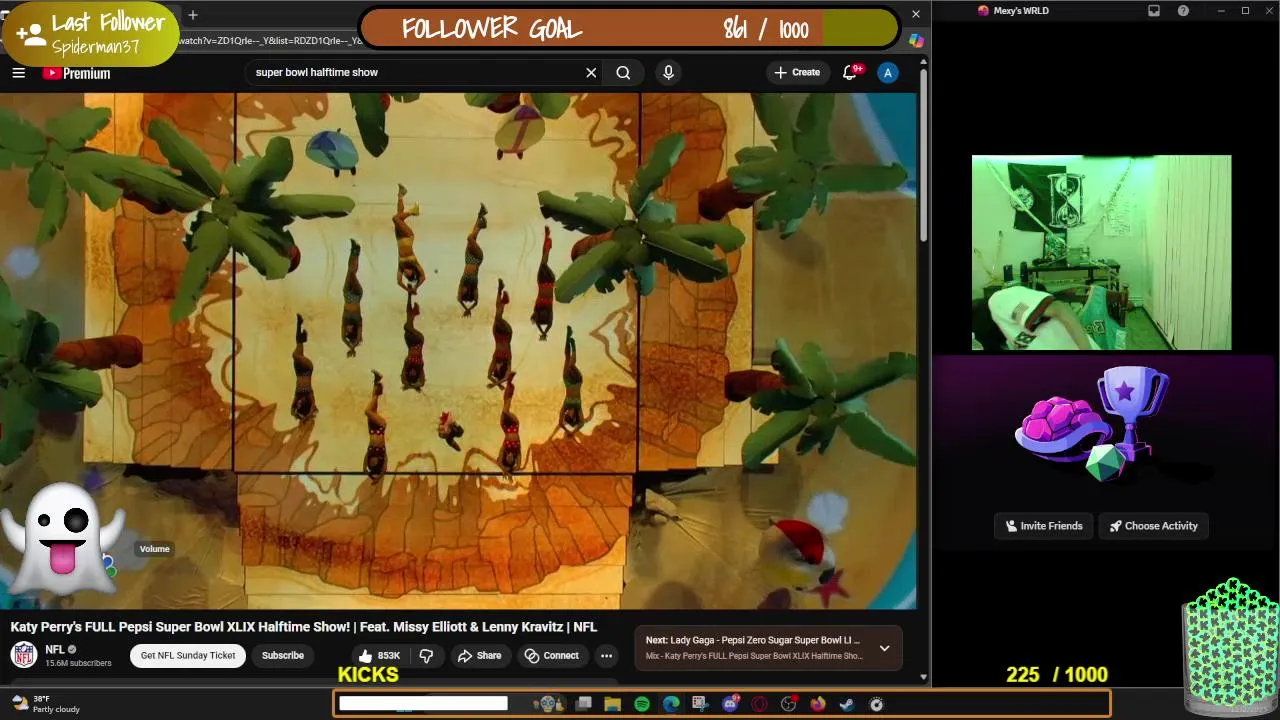Dislike the video with thumbs-down
Image resolution: width=1280 pixels, height=720 pixels.
426,655
